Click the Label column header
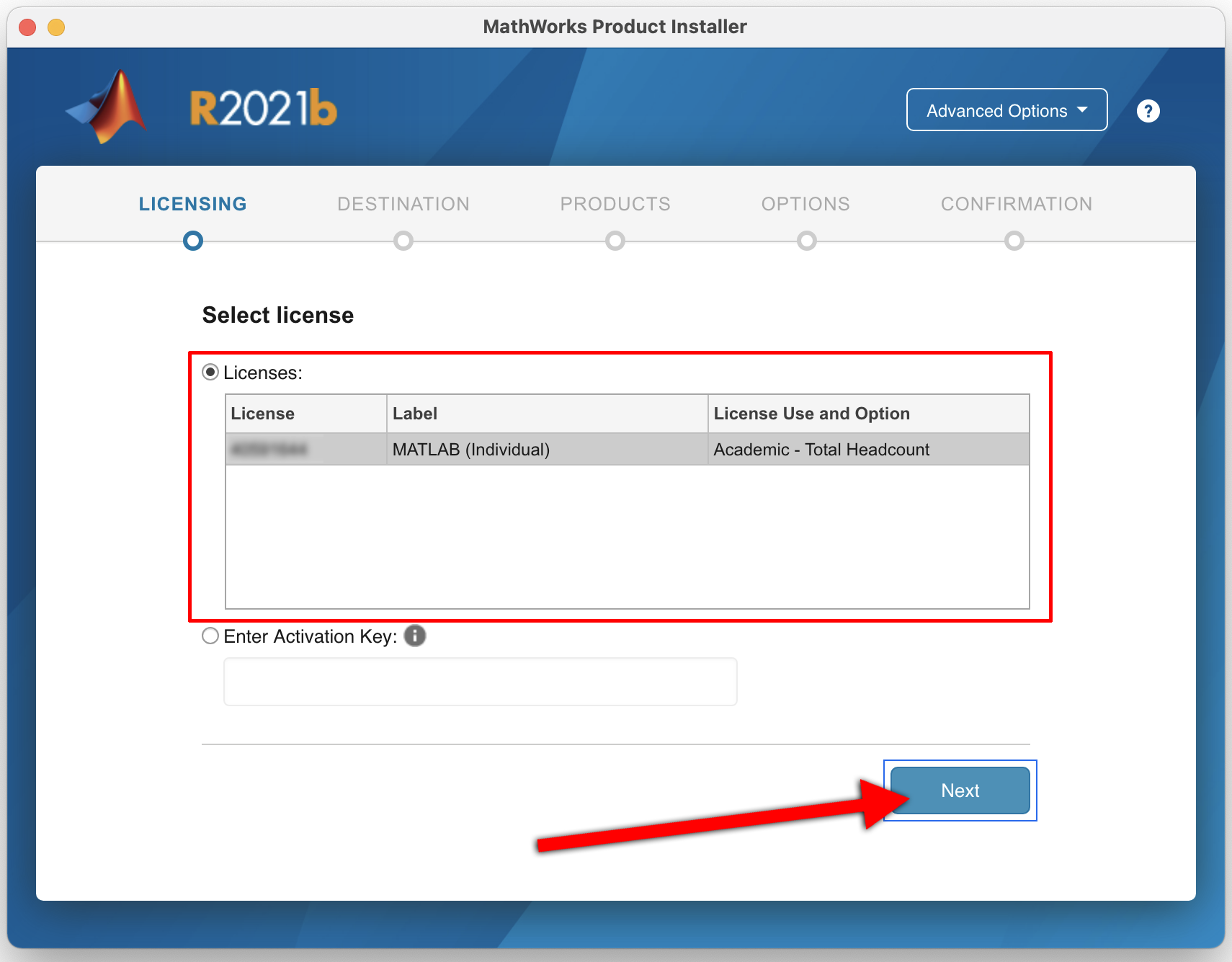The height and width of the screenshot is (962, 1232). 548,414
